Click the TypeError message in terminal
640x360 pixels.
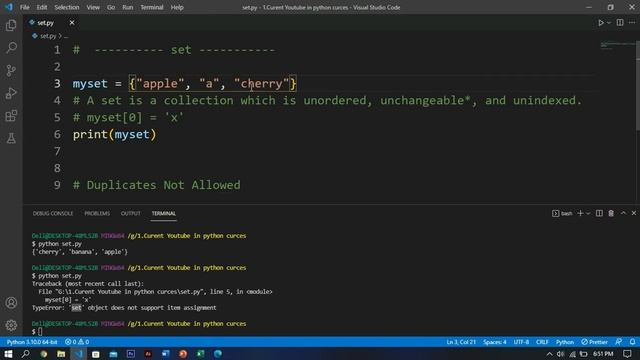(124, 308)
